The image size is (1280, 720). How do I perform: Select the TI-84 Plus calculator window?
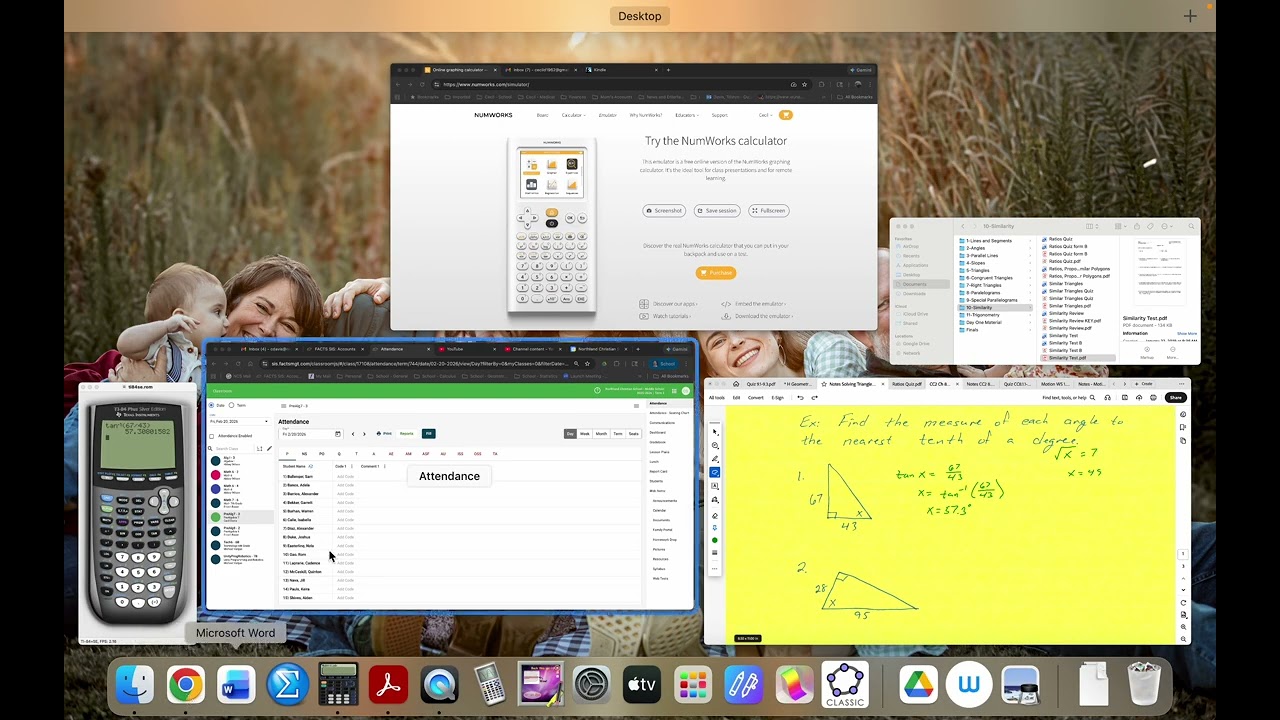pos(138,513)
